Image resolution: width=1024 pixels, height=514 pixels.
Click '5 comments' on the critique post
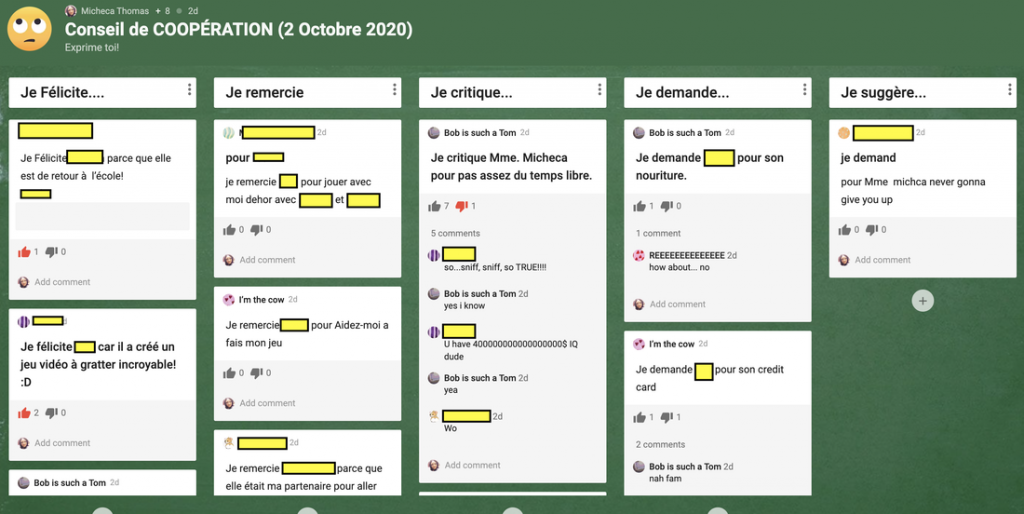(455, 233)
